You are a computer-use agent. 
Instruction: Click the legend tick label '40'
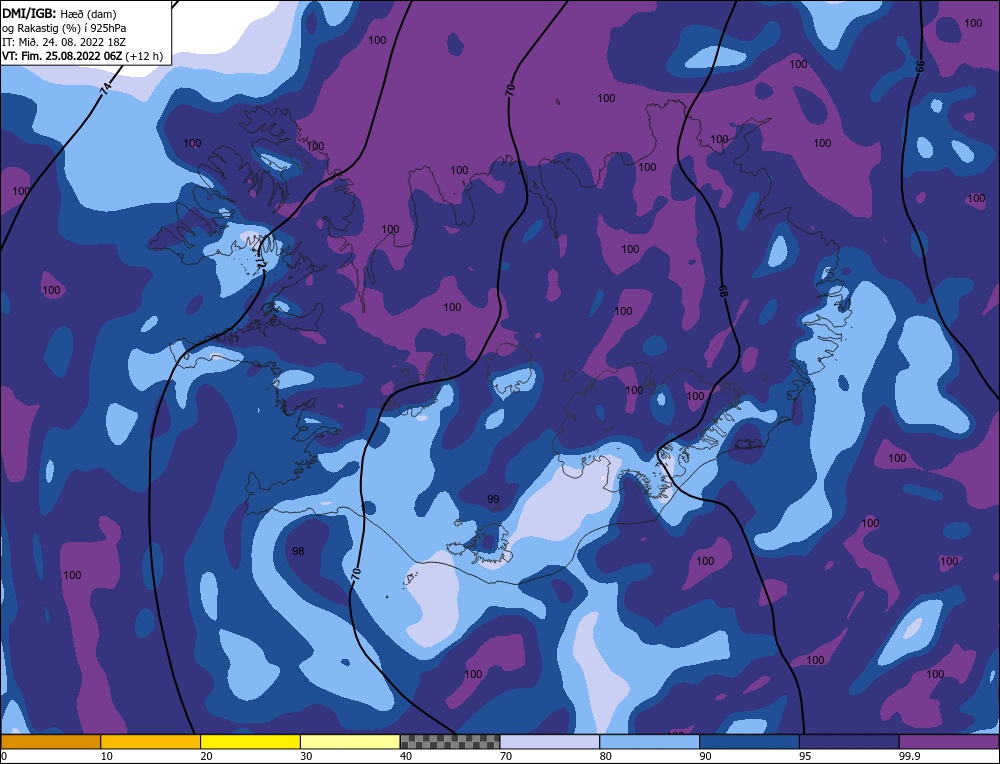pyautogui.click(x=406, y=756)
